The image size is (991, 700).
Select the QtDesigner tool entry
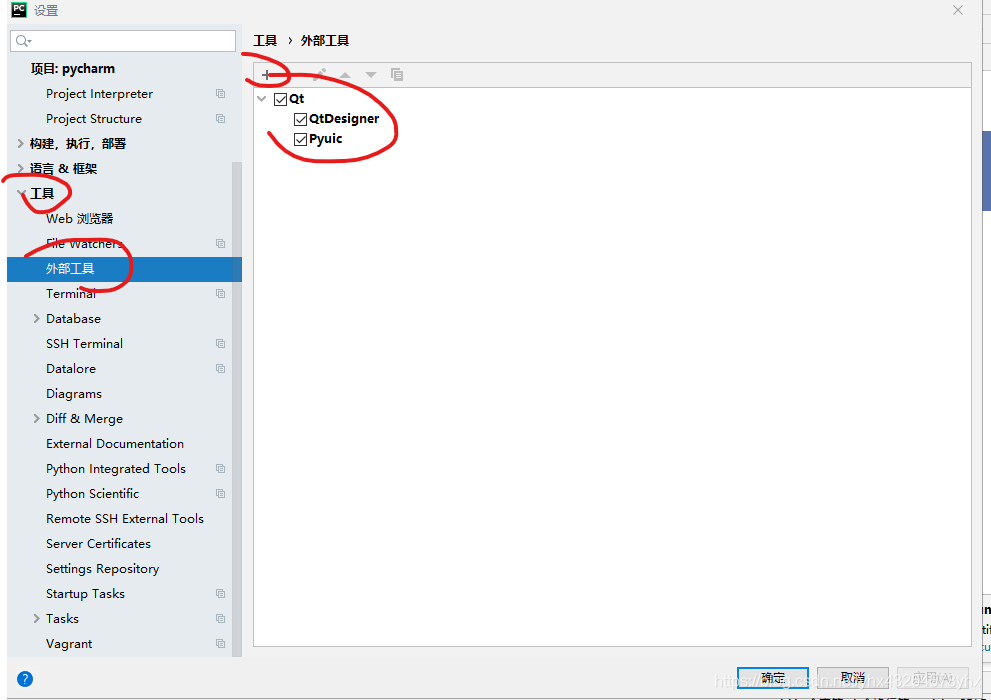point(344,119)
